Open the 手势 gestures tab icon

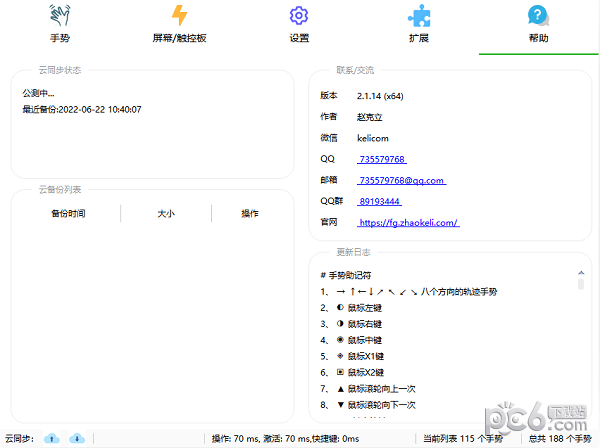click(60, 16)
